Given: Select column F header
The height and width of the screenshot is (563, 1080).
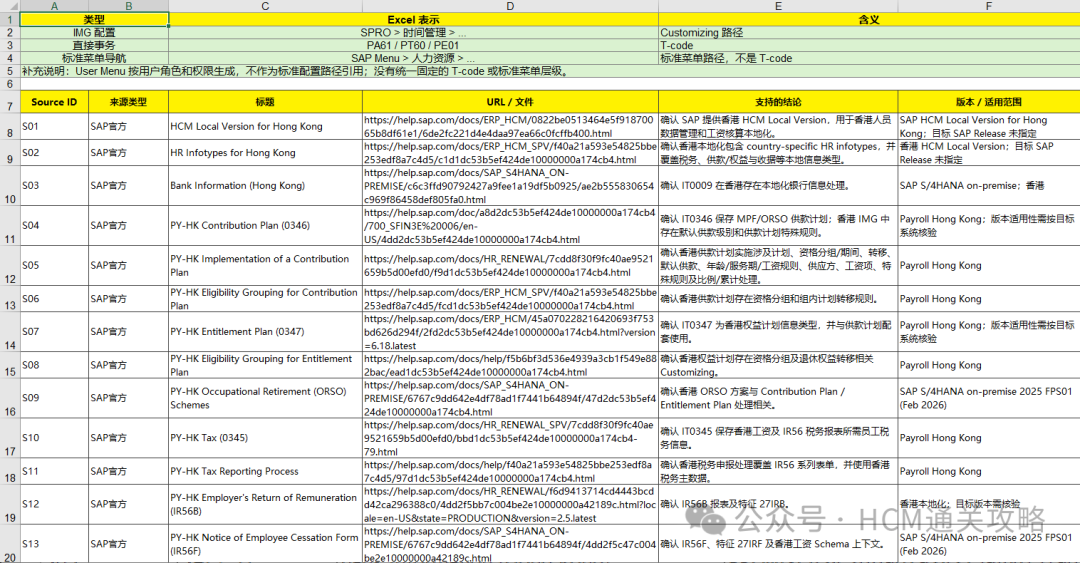Looking at the screenshot, I should point(989,6).
